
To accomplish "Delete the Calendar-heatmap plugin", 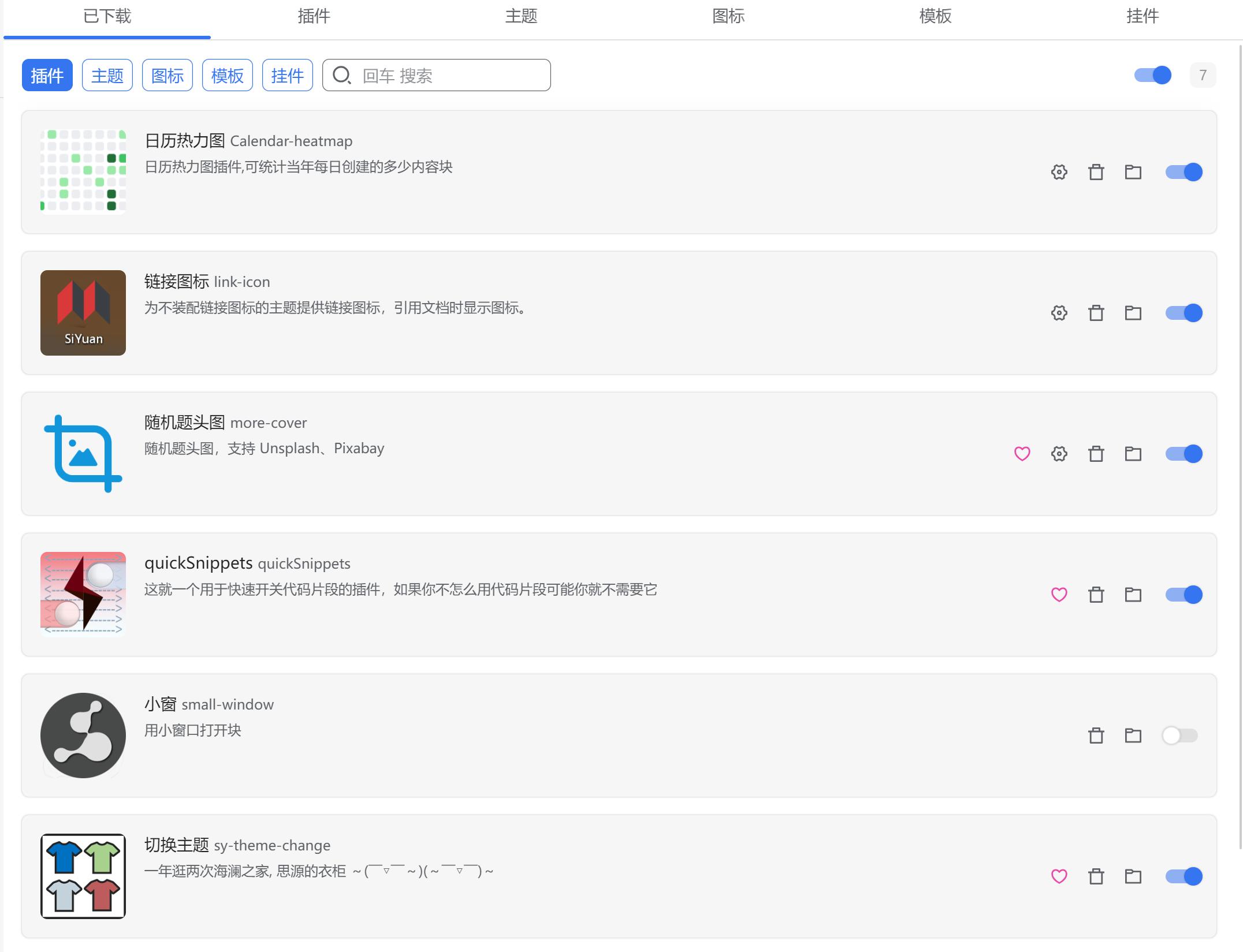I will pos(1096,172).
